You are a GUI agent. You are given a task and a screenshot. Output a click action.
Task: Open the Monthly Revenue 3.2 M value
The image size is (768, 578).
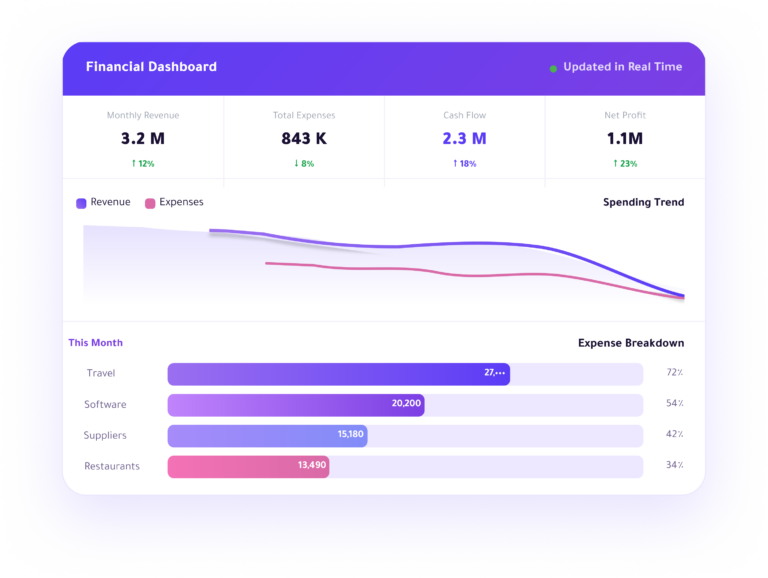click(x=143, y=139)
